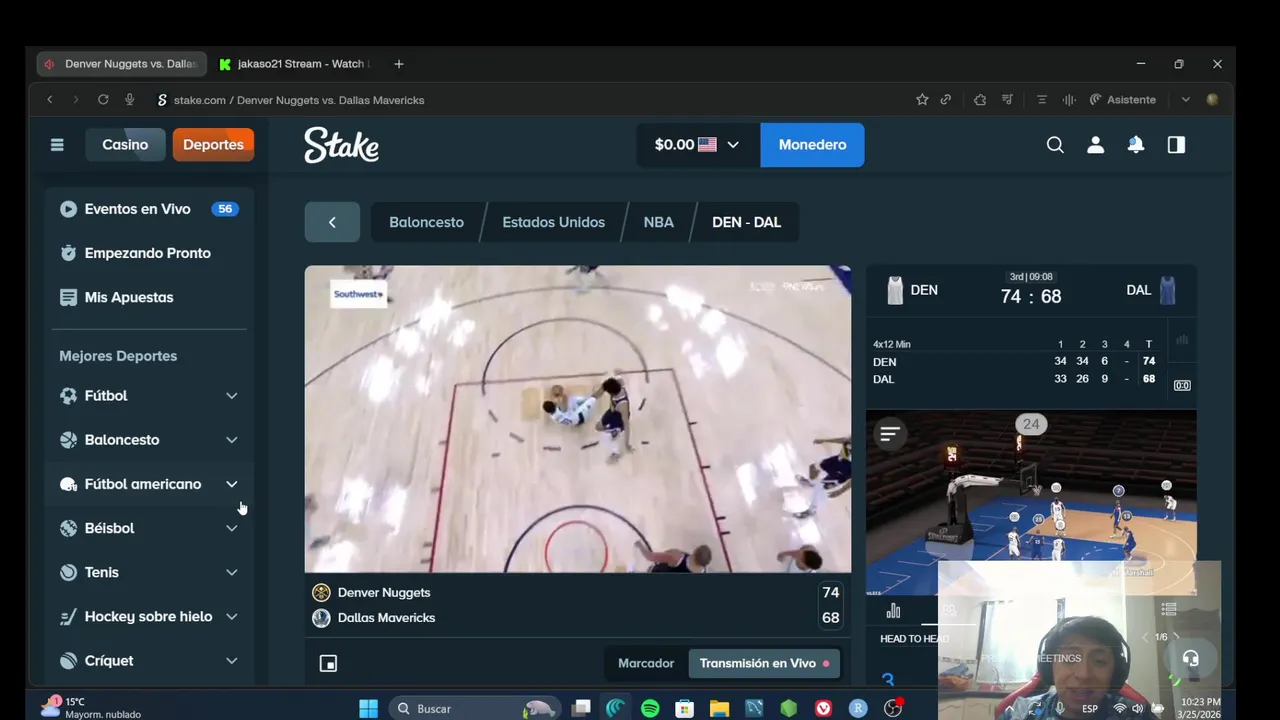Viewport: 1280px width, 720px height.
Task: Click the theater mode icon below video
Action: point(328,663)
